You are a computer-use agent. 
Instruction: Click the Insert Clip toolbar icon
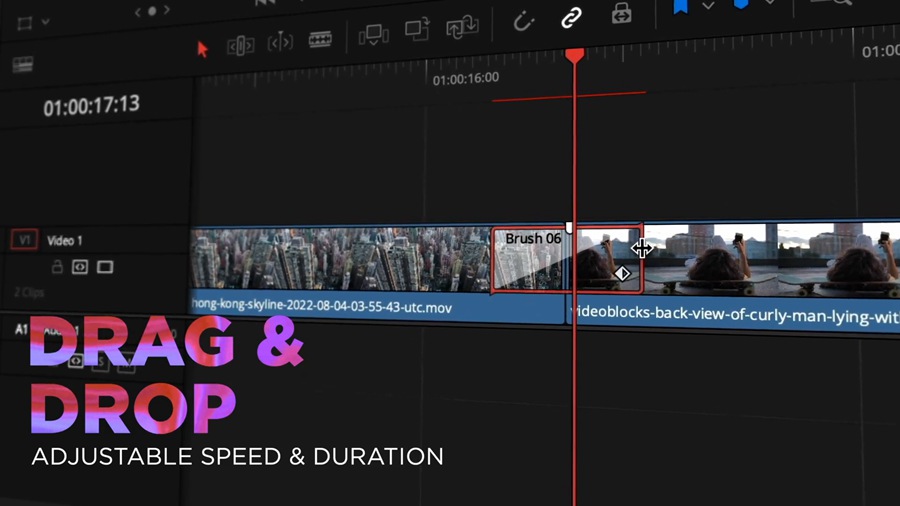pyautogui.click(x=374, y=35)
